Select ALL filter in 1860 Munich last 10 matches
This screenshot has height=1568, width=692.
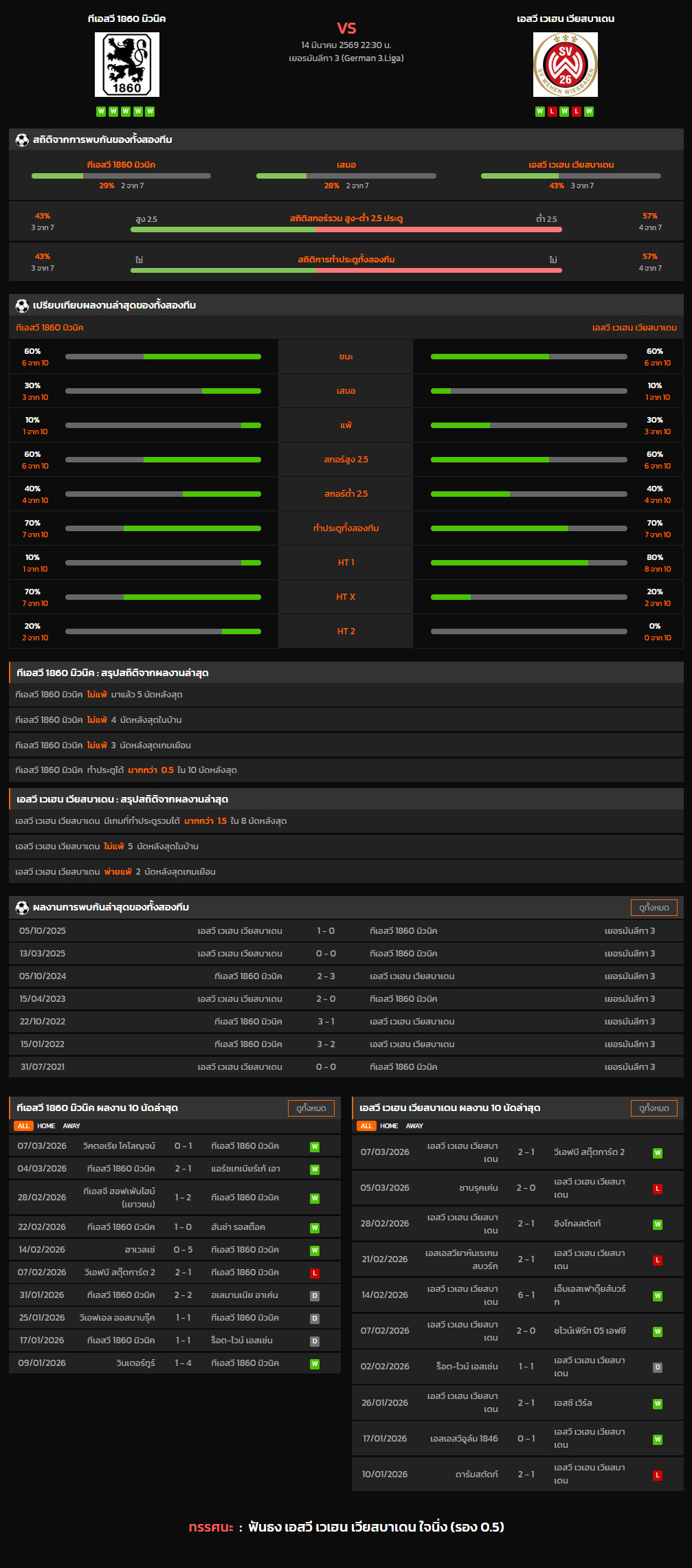coord(23,1126)
